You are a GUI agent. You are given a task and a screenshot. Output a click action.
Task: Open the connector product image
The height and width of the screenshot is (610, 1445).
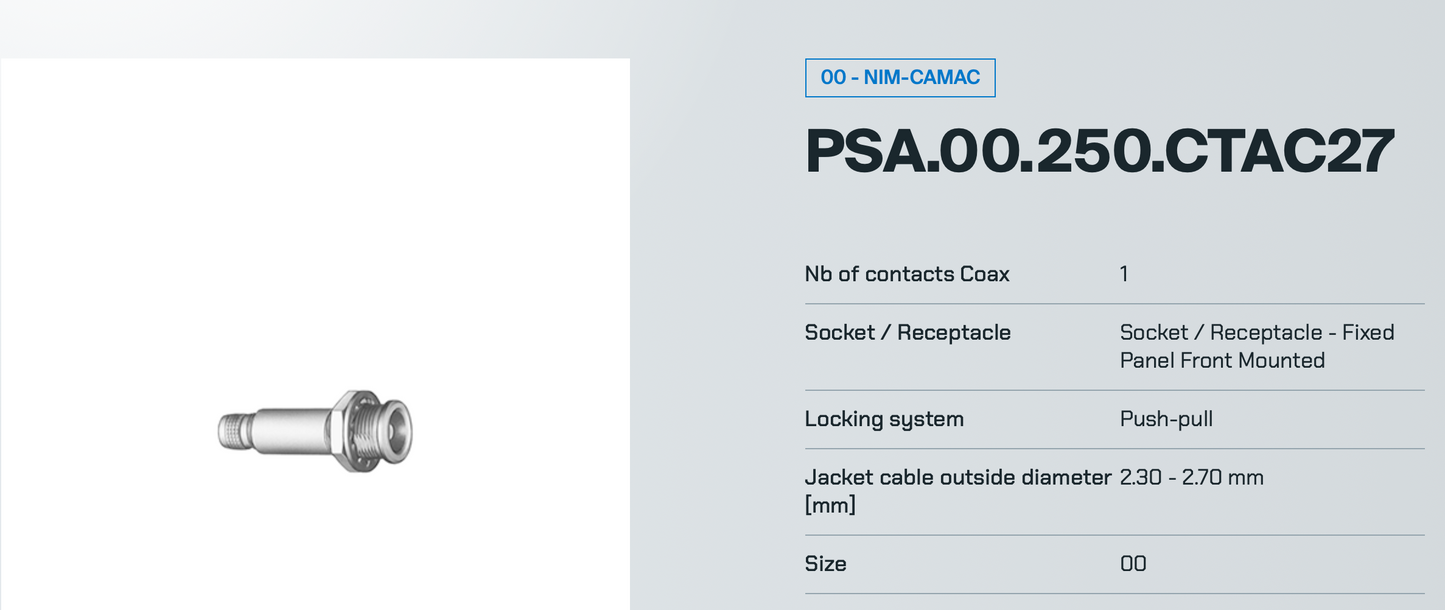pos(315,430)
